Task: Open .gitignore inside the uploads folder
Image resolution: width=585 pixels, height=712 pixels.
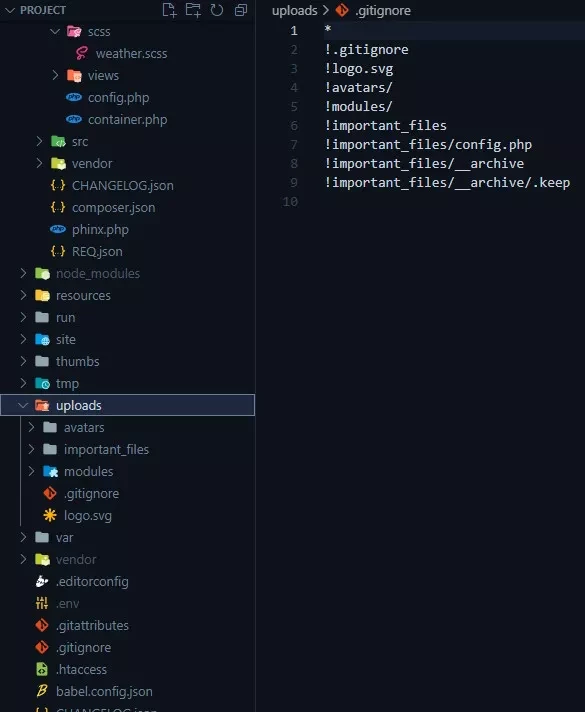Action: point(91,493)
